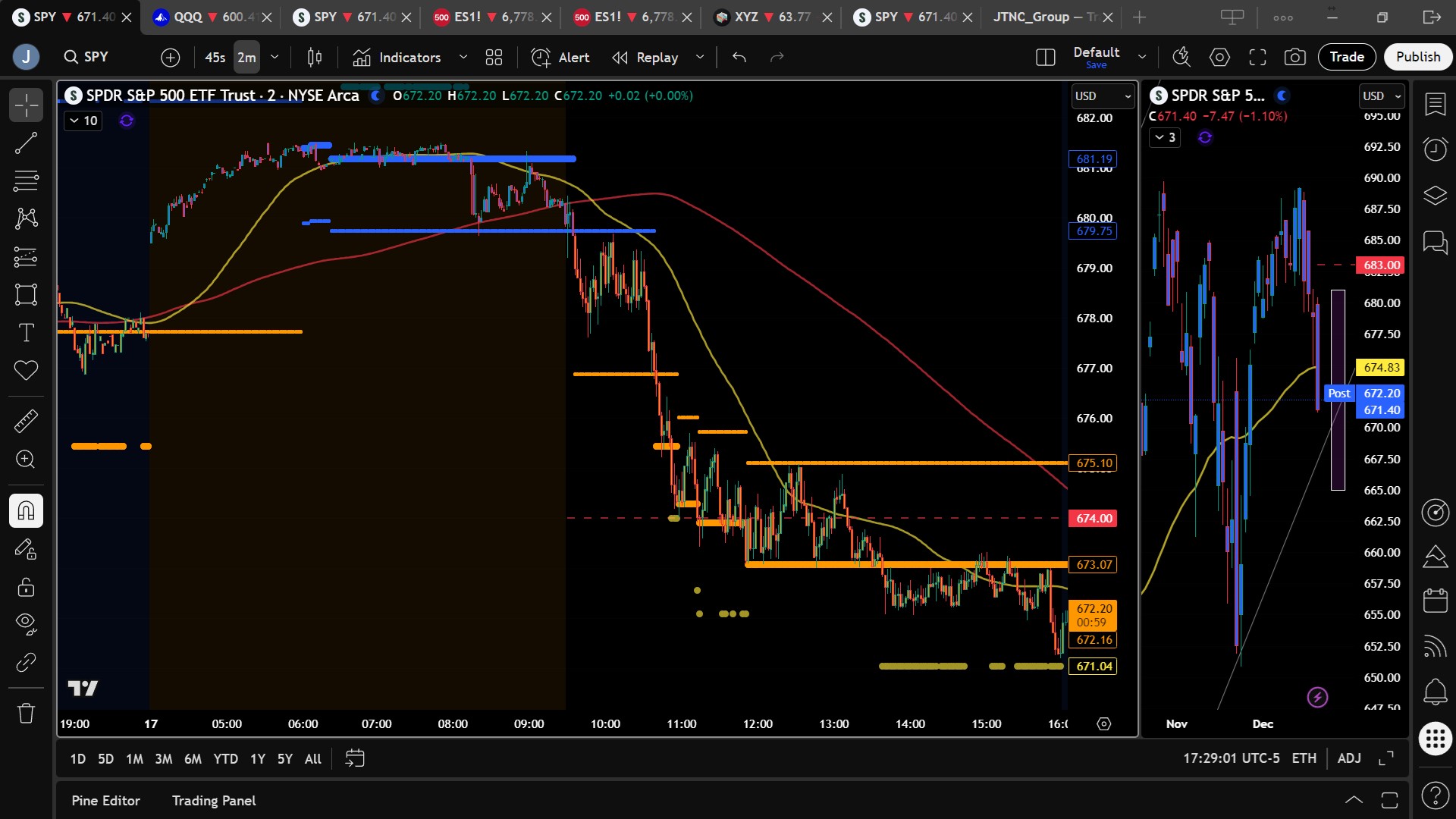The width and height of the screenshot is (1456, 819).
Task: Toggle magnet mode on
Action: point(26,510)
